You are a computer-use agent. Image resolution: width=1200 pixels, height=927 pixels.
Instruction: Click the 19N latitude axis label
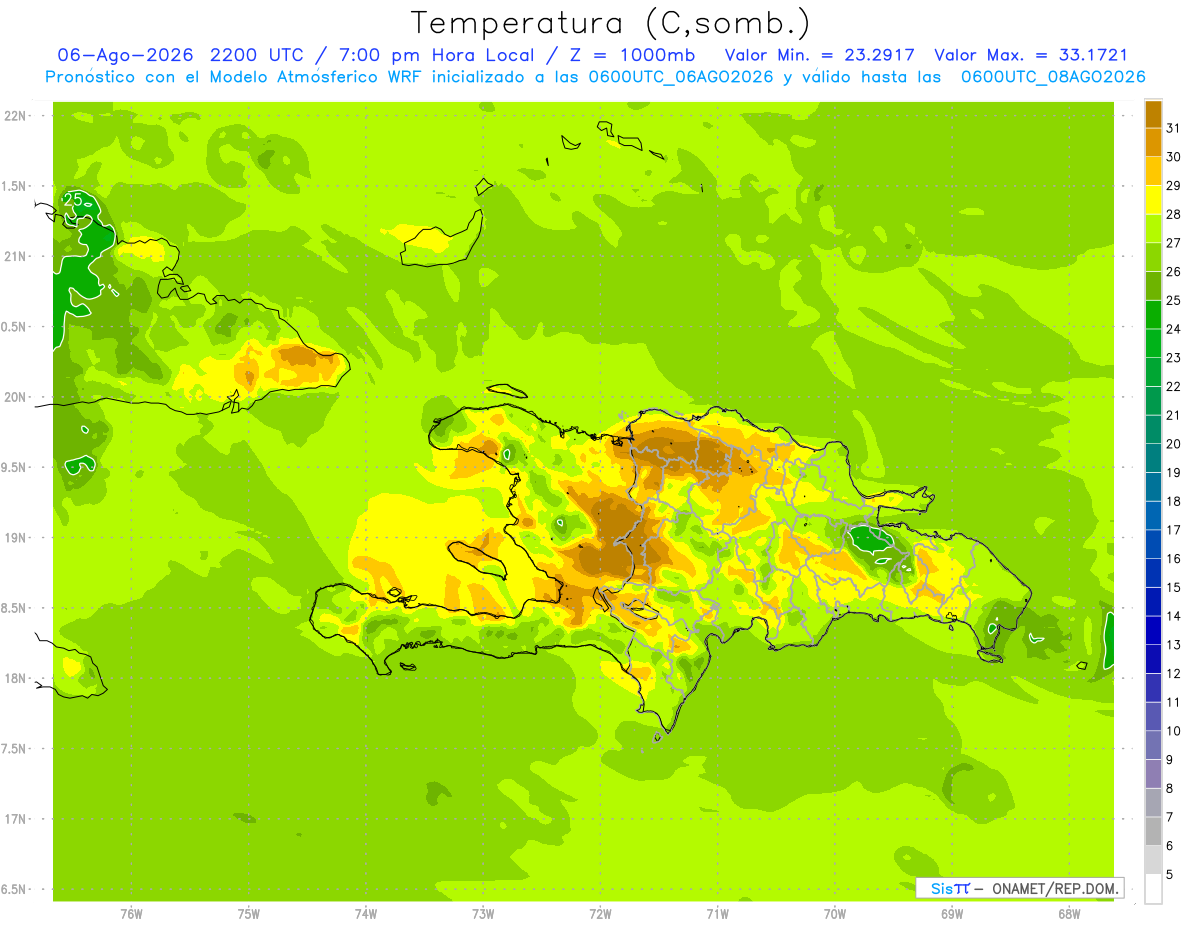14,538
